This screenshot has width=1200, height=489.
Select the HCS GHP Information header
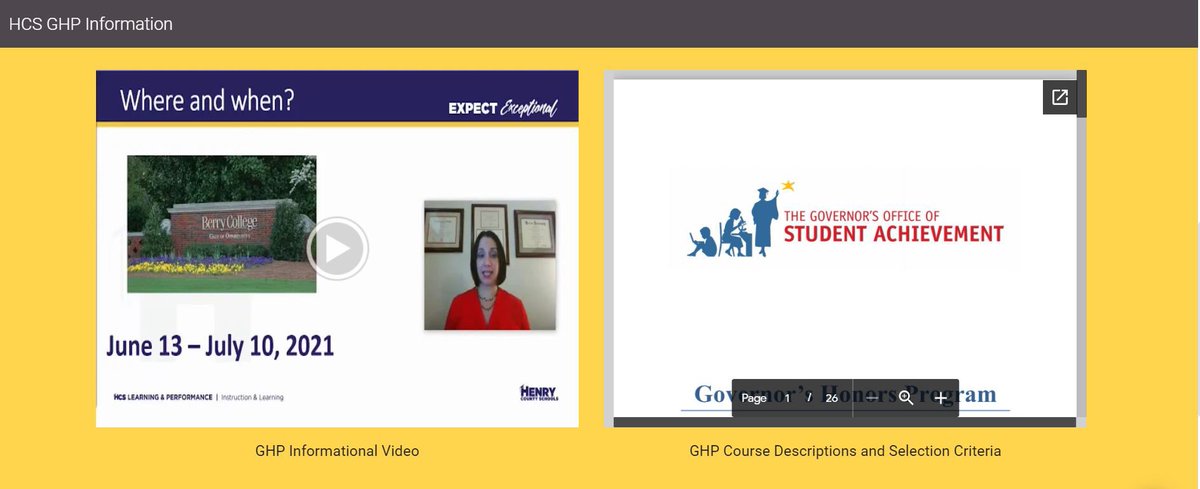(91, 24)
